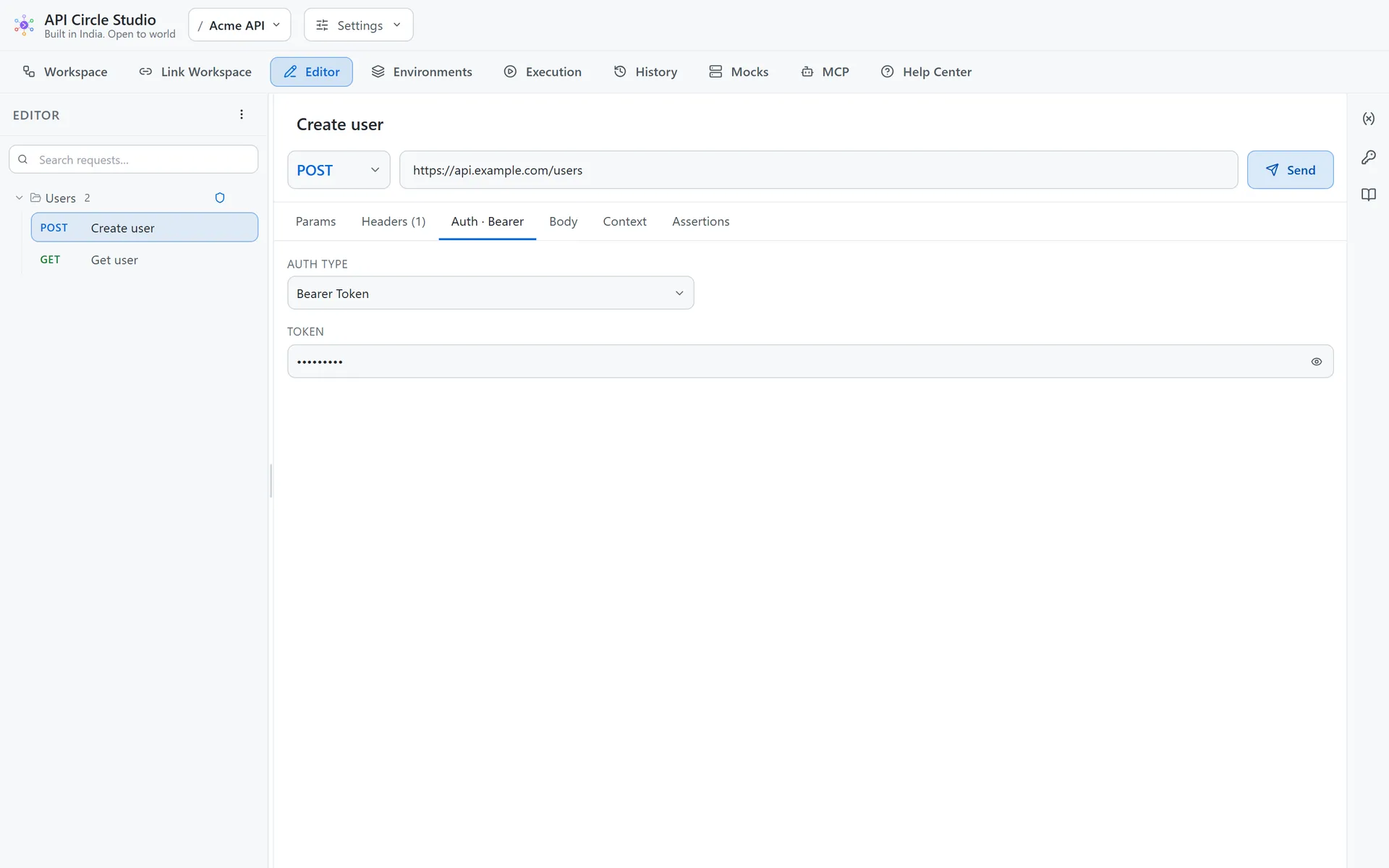Open Link Workspace section
The height and width of the screenshot is (868, 1389).
[x=195, y=72]
